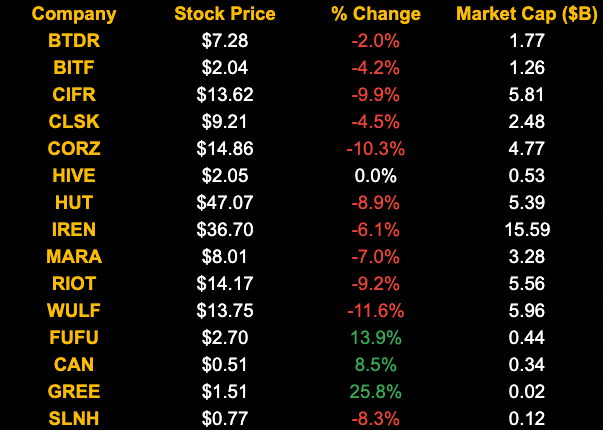Select the SLNH ticker symbol

click(74, 419)
